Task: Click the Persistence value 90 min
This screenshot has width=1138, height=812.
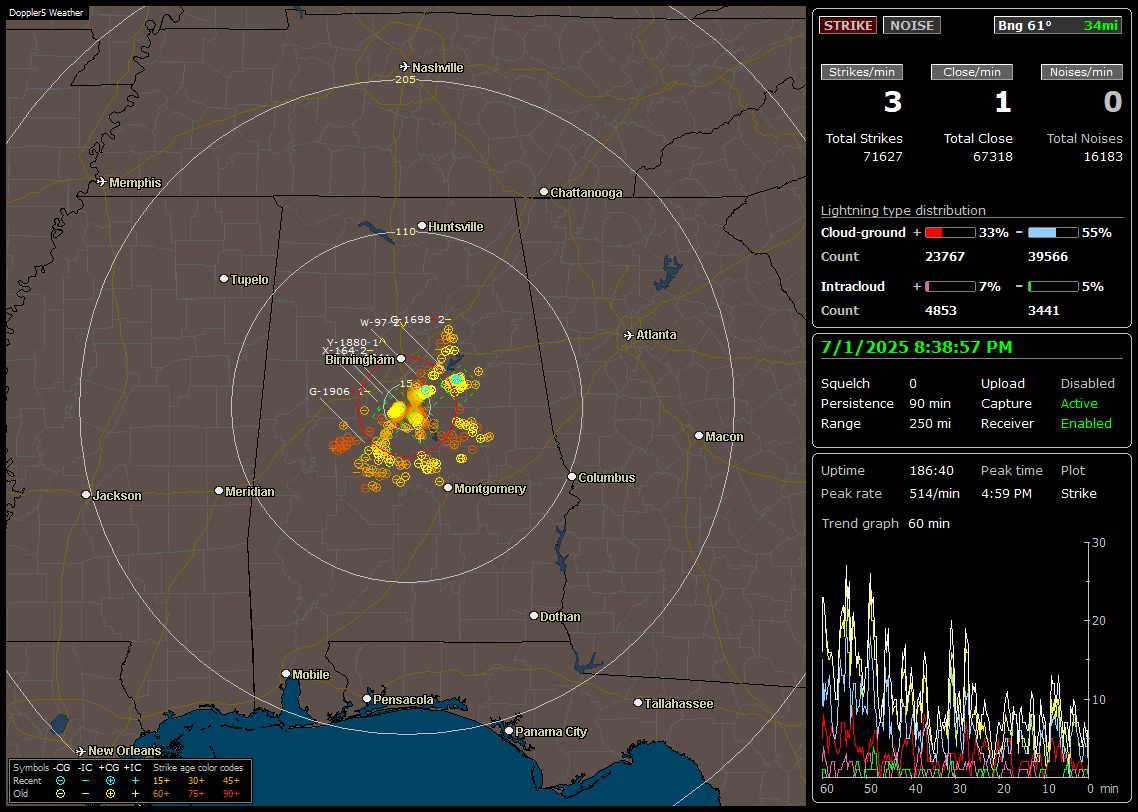Action: point(930,403)
